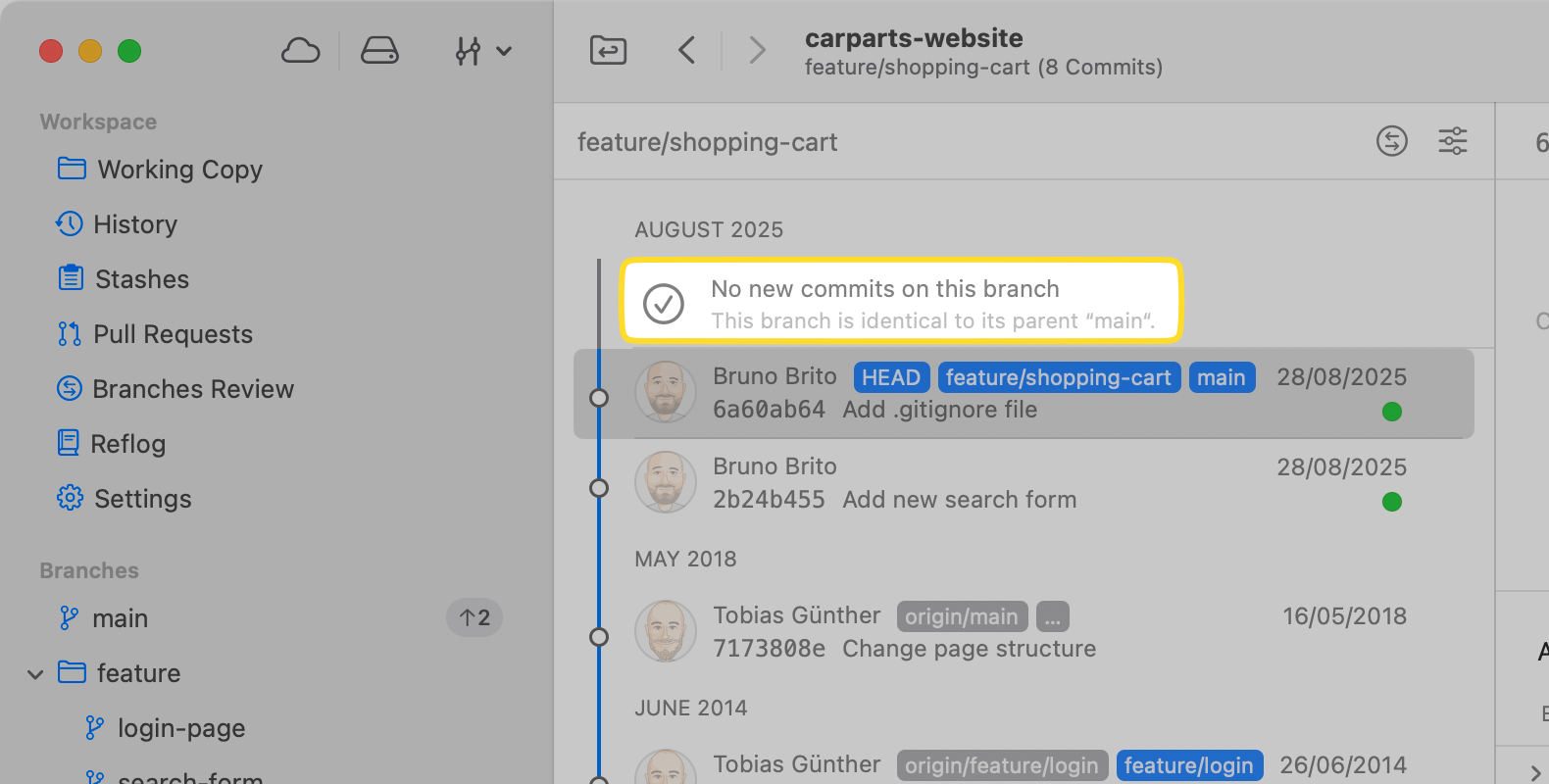Navigate forward with the right chevron
Viewport: 1549px width, 784px height.
click(x=756, y=50)
